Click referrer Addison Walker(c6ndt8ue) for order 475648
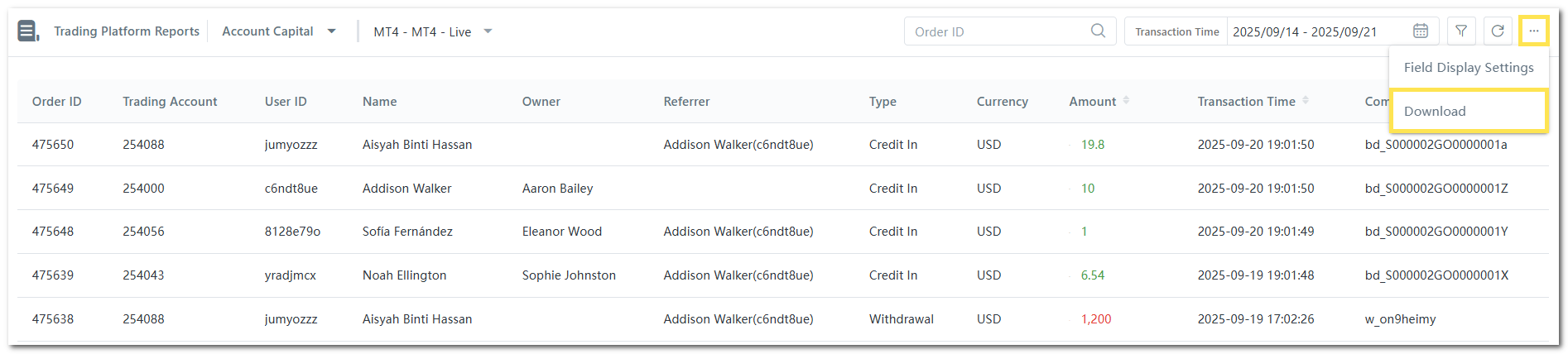The image size is (1568, 354). point(738,232)
